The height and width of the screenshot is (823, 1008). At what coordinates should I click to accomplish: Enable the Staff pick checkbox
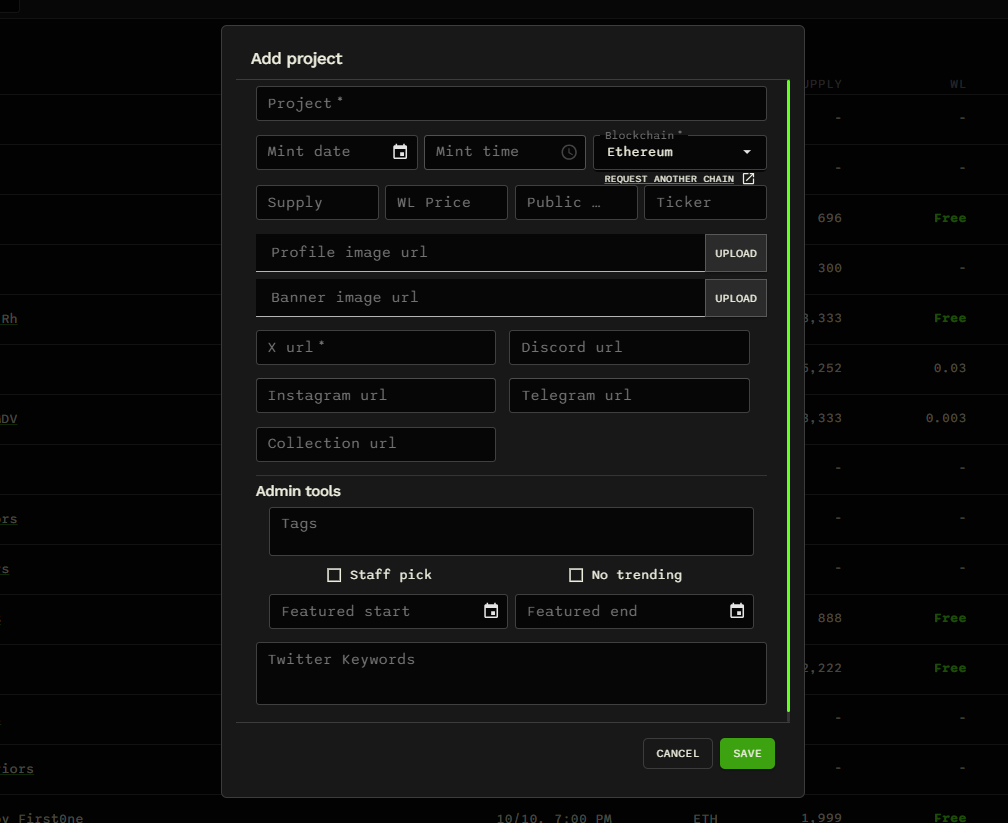(x=334, y=575)
